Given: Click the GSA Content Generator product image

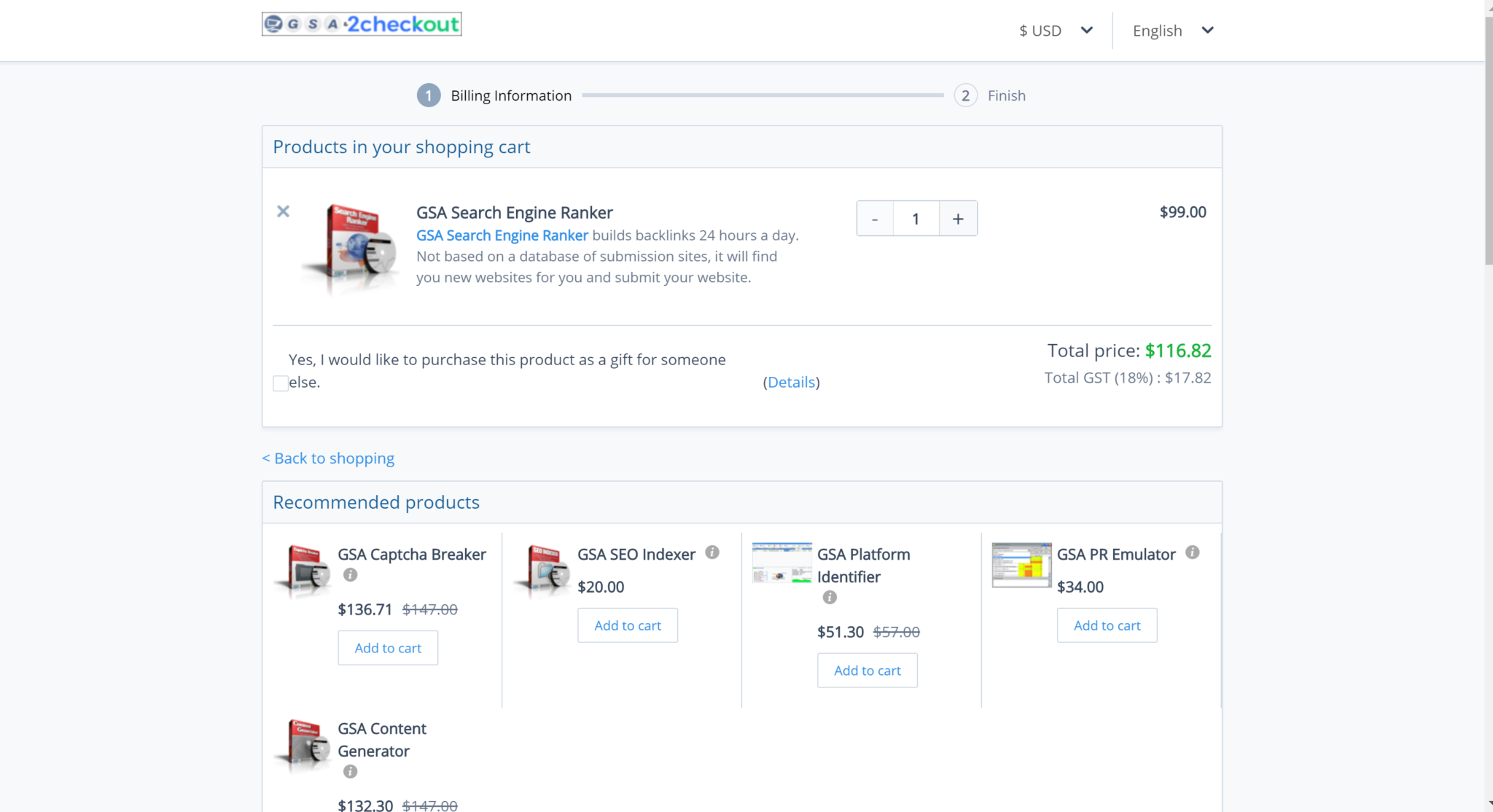Looking at the screenshot, I should tap(303, 745).
